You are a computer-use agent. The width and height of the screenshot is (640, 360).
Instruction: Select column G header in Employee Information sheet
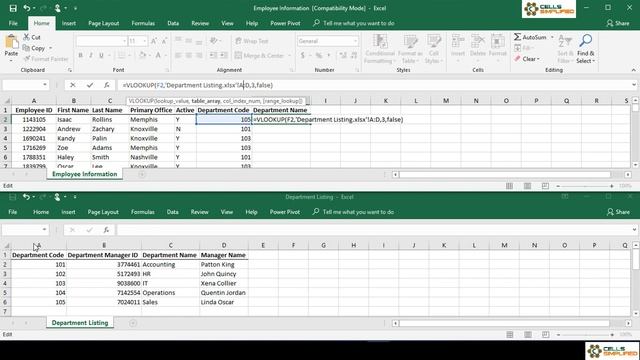[281, 100]
